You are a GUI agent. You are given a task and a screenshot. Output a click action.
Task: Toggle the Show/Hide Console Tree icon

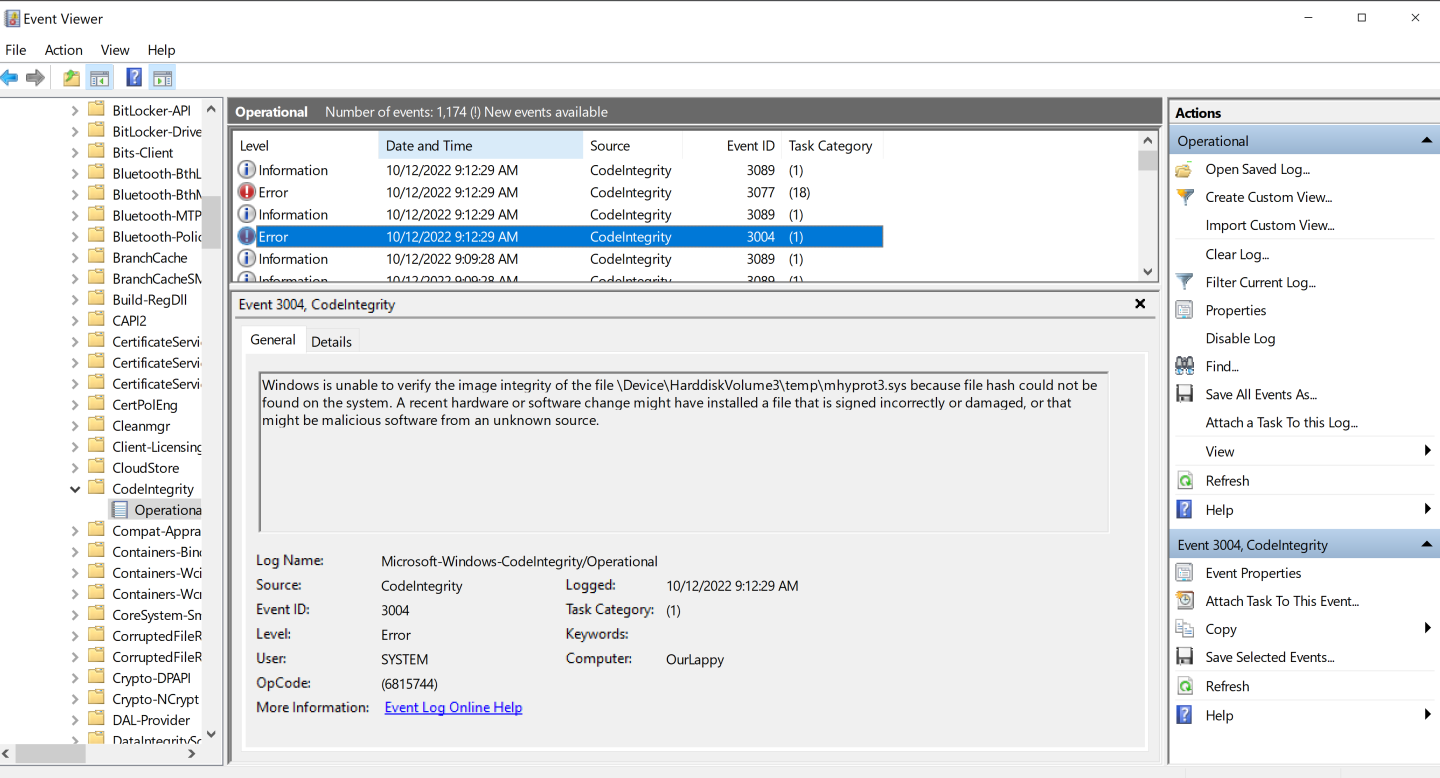pyautogui.click(x=98, y=78)
